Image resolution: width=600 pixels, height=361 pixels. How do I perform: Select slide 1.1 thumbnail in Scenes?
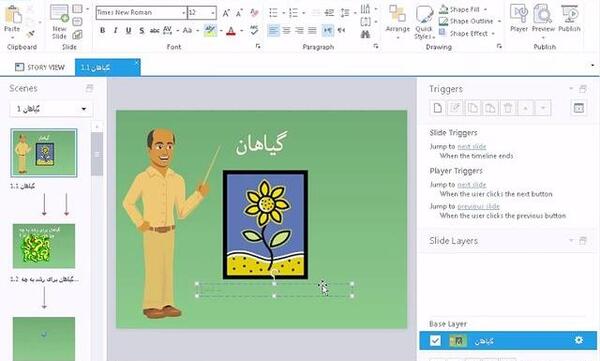tap(44, 153)
